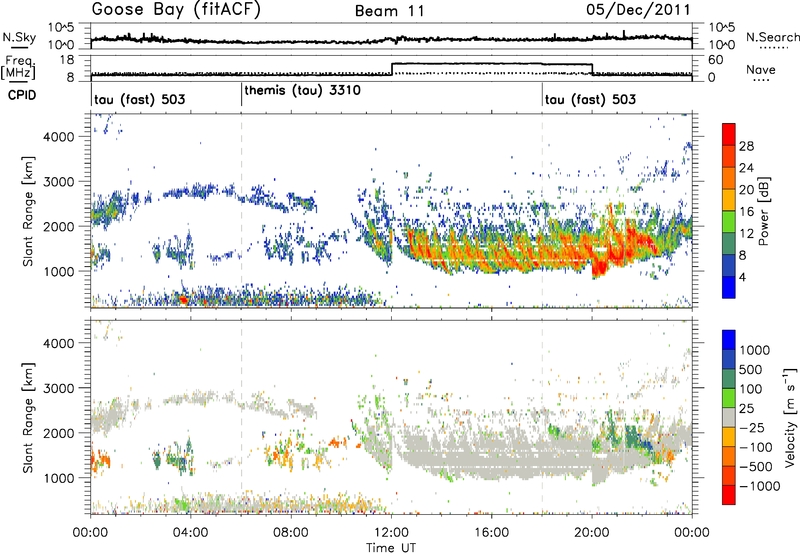
Task: Click the blue top of the velocity colorbar
Action: coord(729,339)
